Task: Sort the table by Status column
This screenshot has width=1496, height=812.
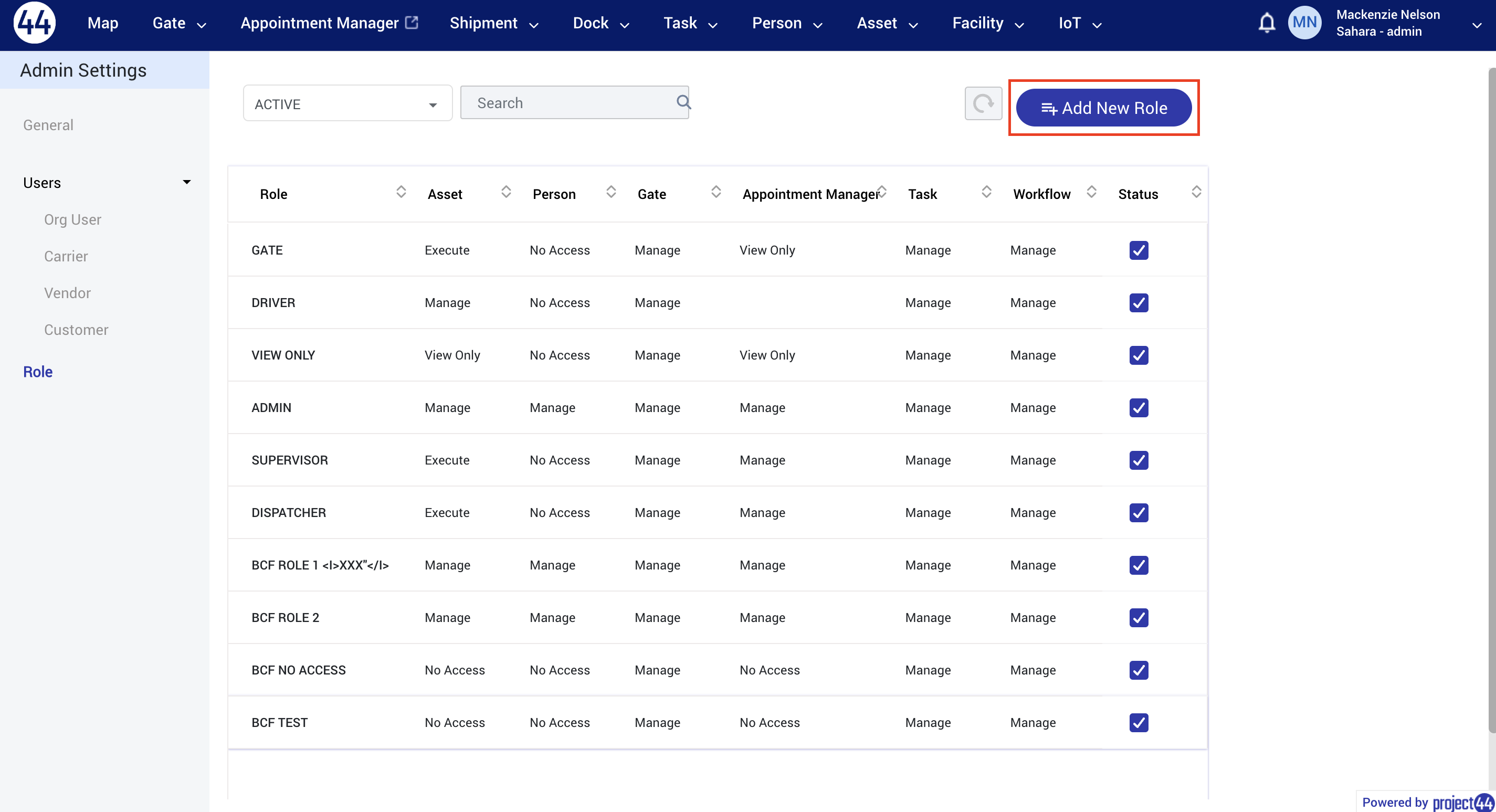Action: (1196, 192)
